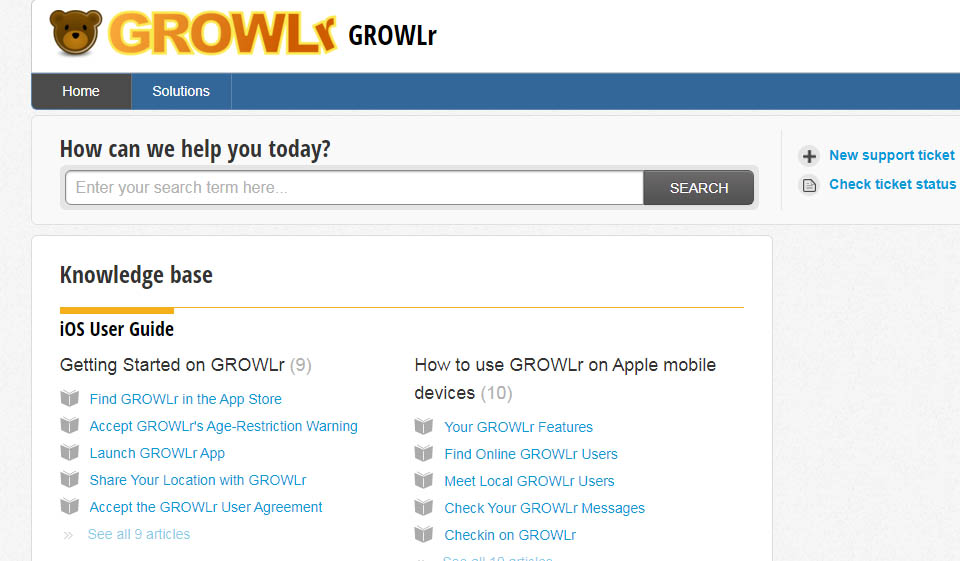Open Check Your GROWLr Messages article
This screenshot has height=561, width=960.
coord(544,508)
